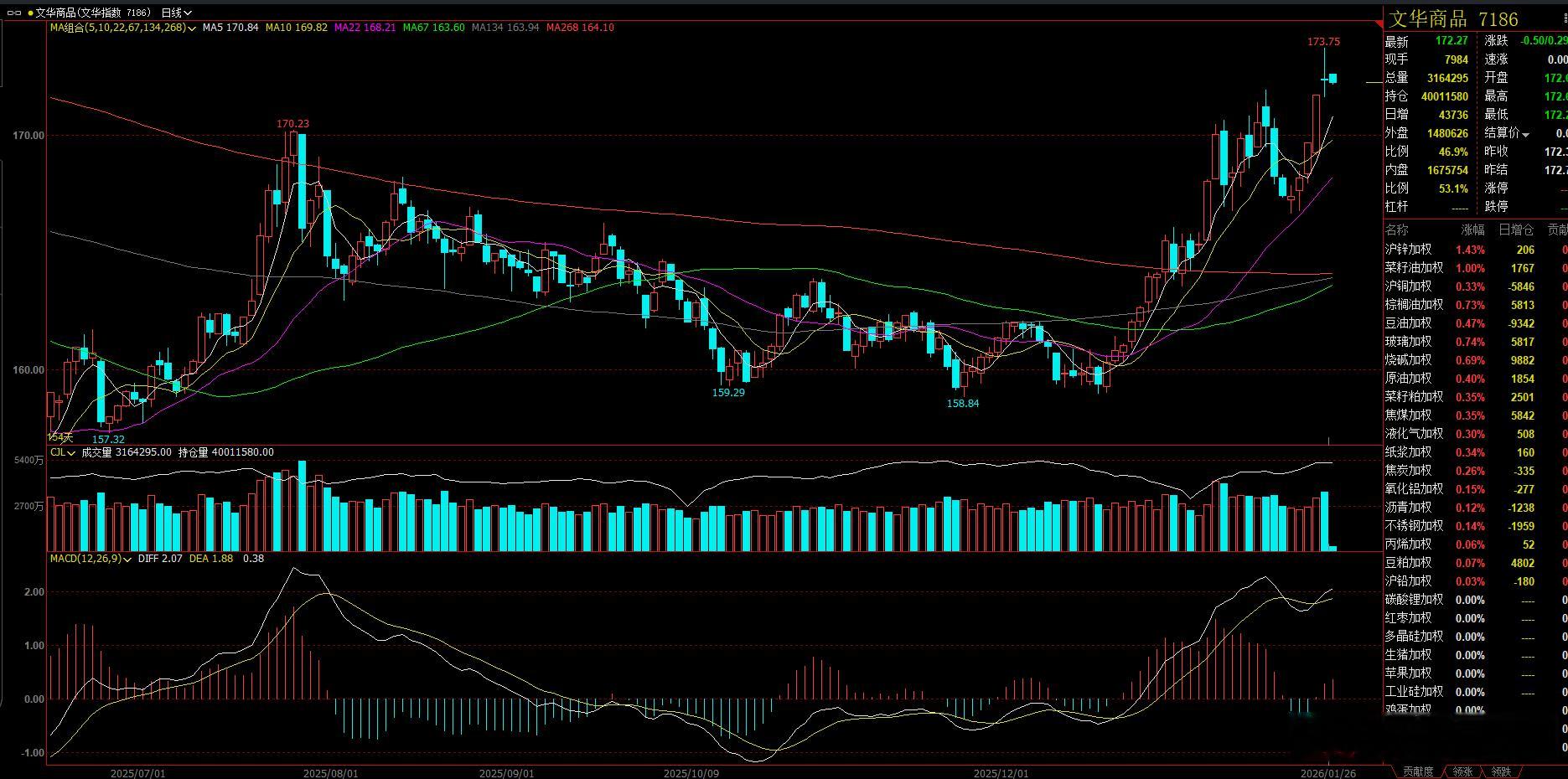Select the 多晶硅加权 row

point(1475,637)
